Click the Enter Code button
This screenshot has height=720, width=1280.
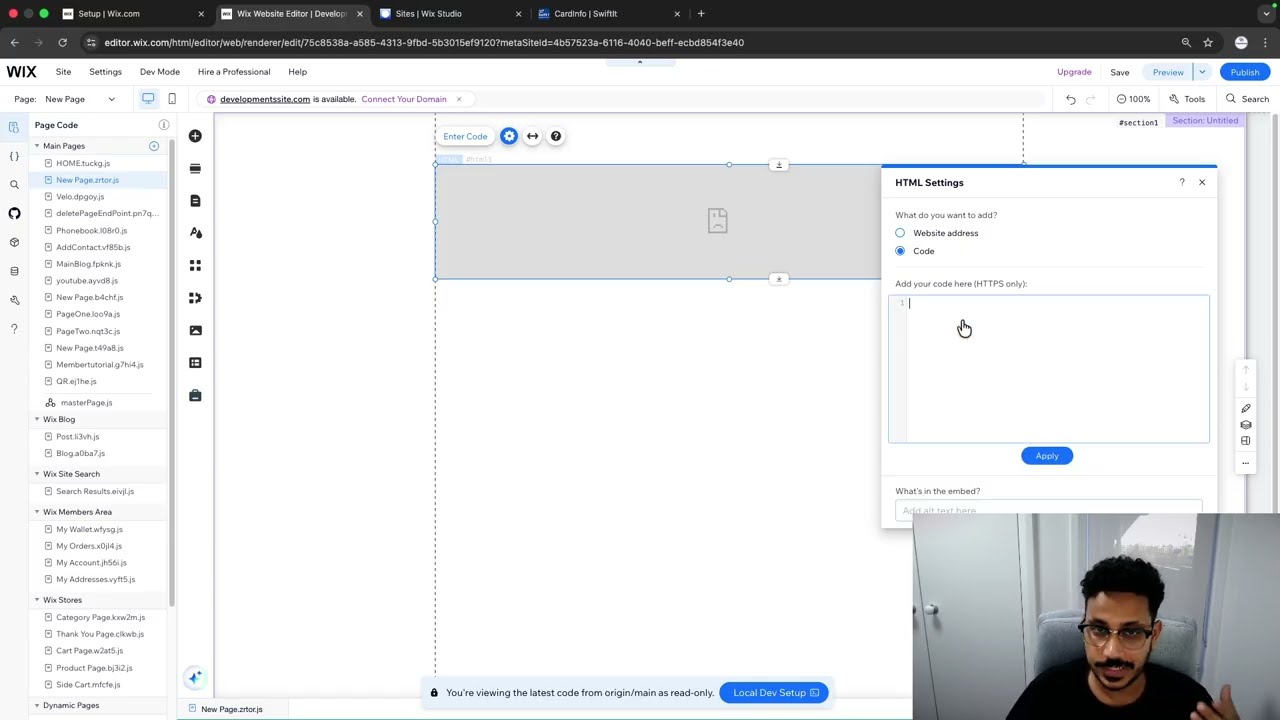tap(465, 136)
